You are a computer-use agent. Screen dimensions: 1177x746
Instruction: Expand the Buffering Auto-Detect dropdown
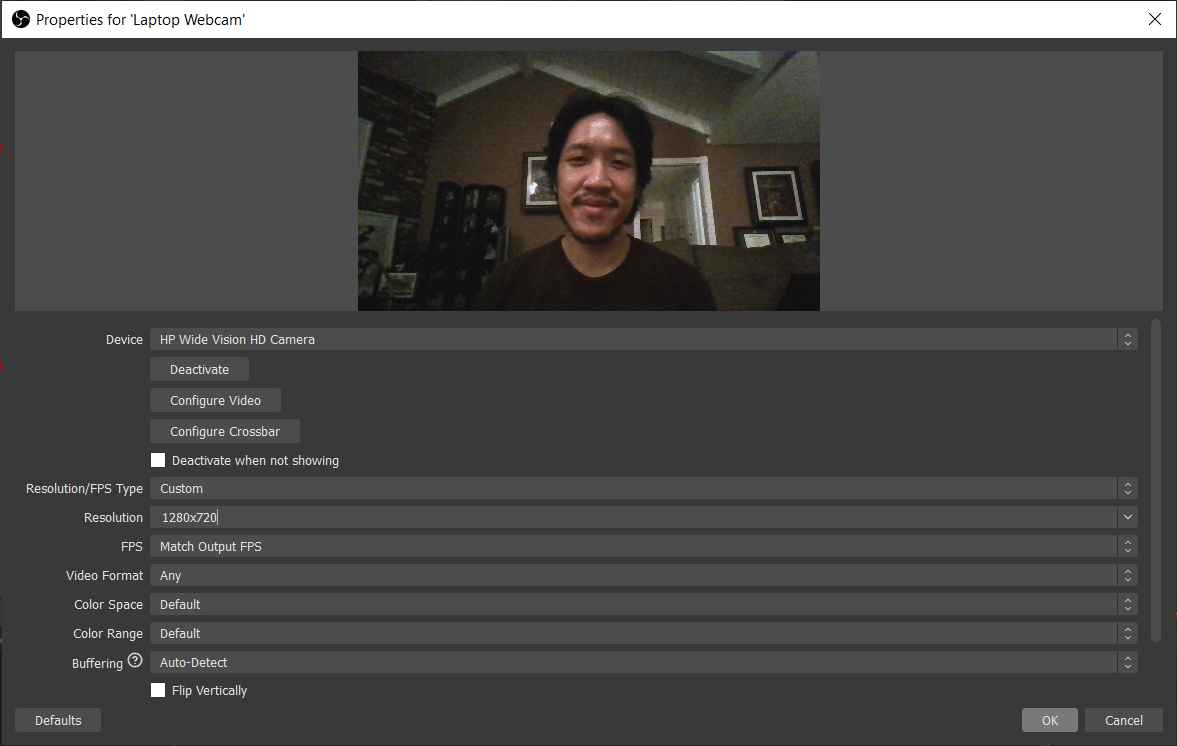(x=642, y=663)
